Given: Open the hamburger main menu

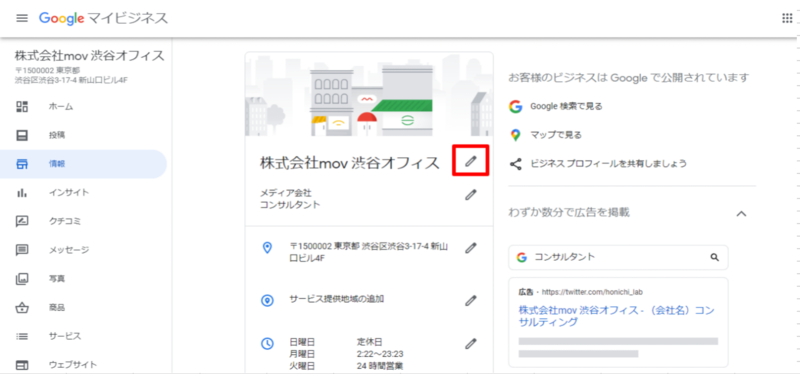Looking at the screenshot, I should pyautogui.click(x=21, y=18).
